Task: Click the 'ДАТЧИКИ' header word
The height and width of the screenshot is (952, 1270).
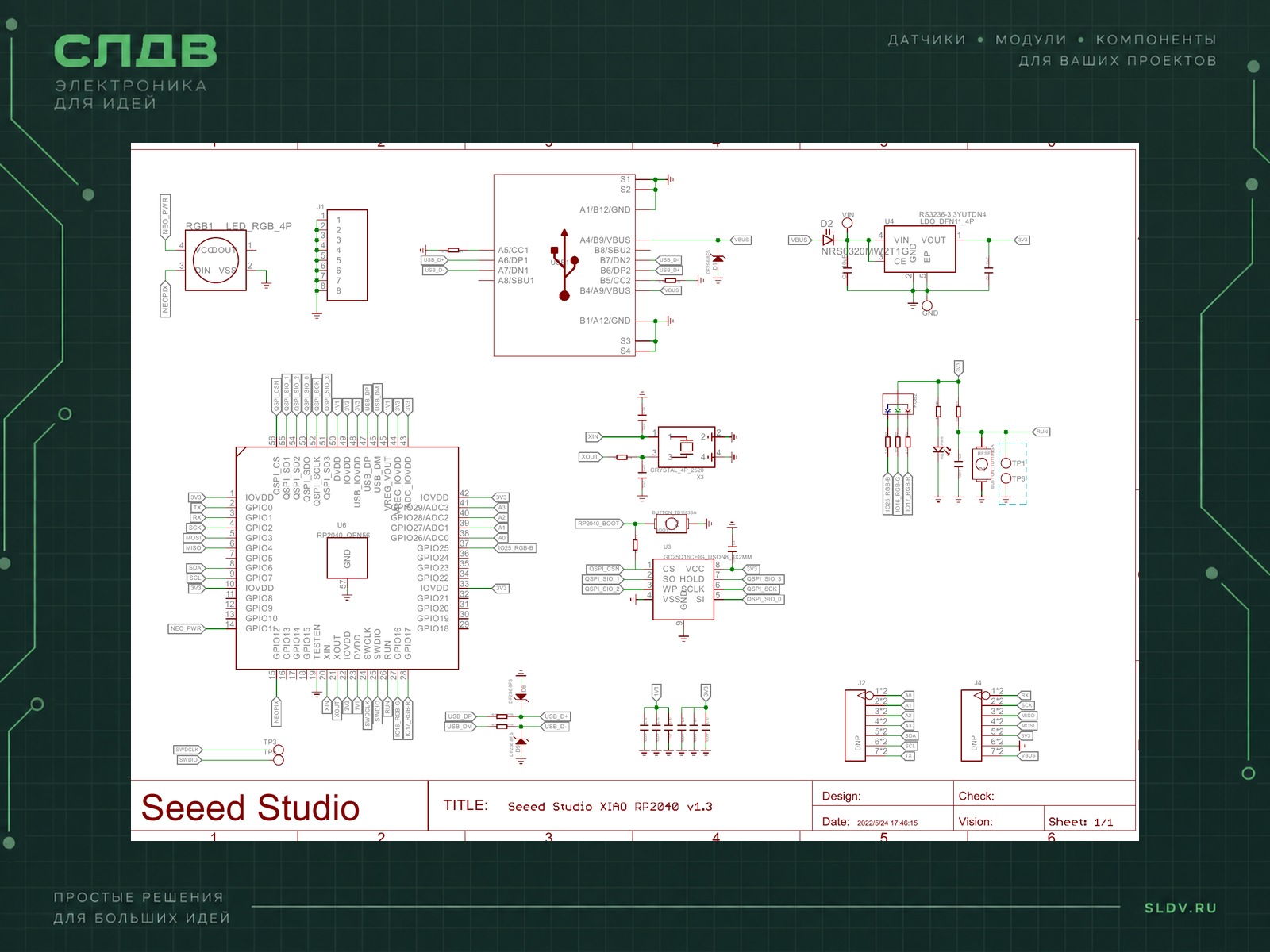Action: [926, 40]
